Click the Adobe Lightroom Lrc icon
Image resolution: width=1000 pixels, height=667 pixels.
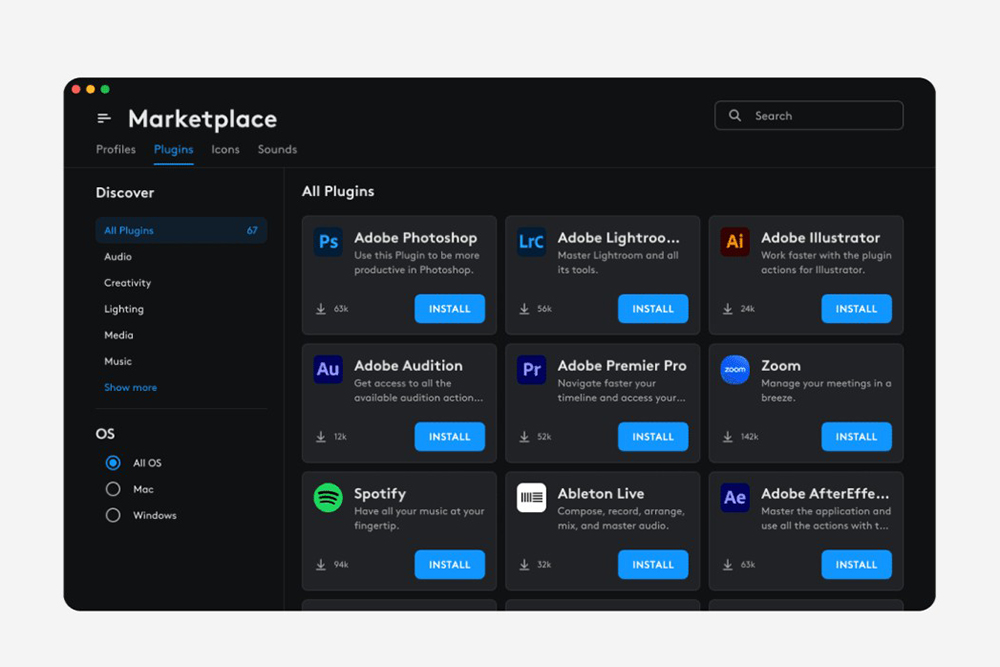click(x=531, y=242)
